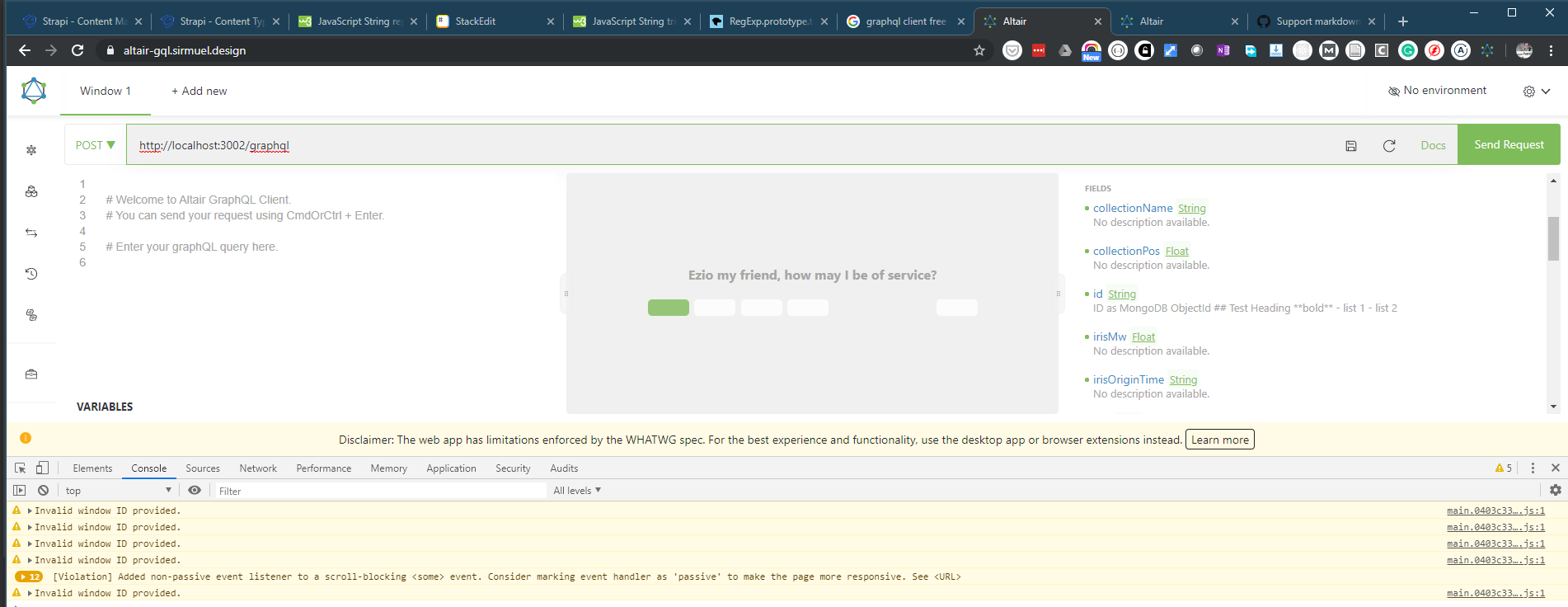Click the docs panel vertical scrollbar
1568x607 pixels.
pyautogui.click(x=1553, y=239)
